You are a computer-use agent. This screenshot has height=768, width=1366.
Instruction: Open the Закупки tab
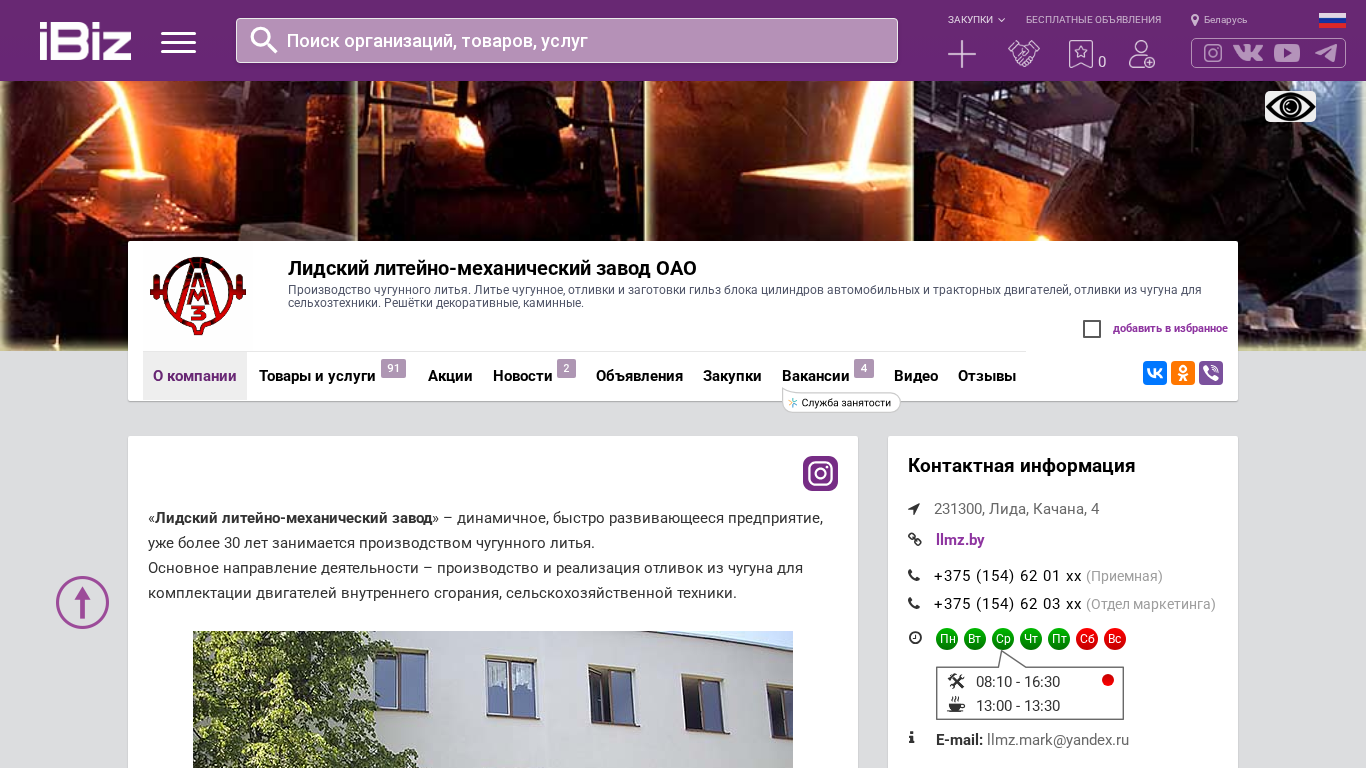click(732, 376)
